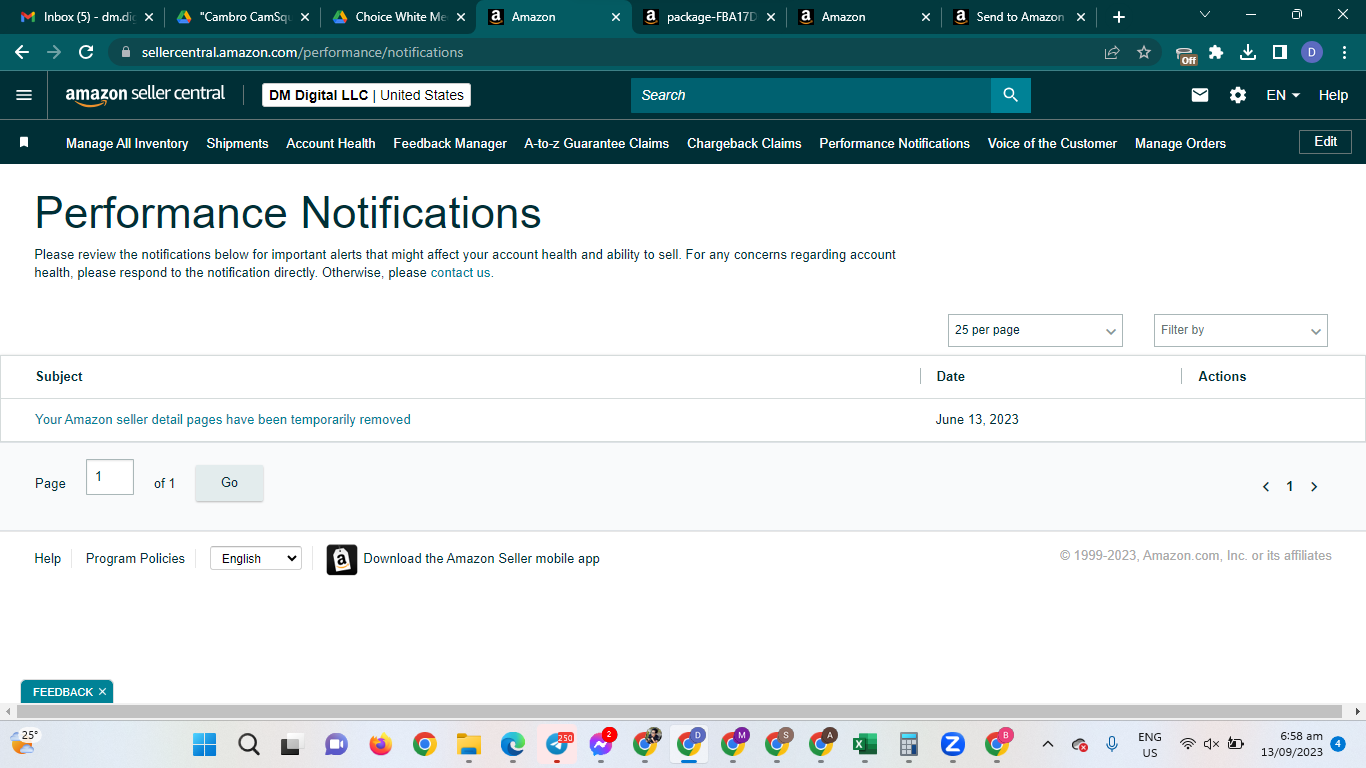The image size is (1366, 768).
Task: Click the FEEDBACK tab button
Action: click(x=63, y=692)
